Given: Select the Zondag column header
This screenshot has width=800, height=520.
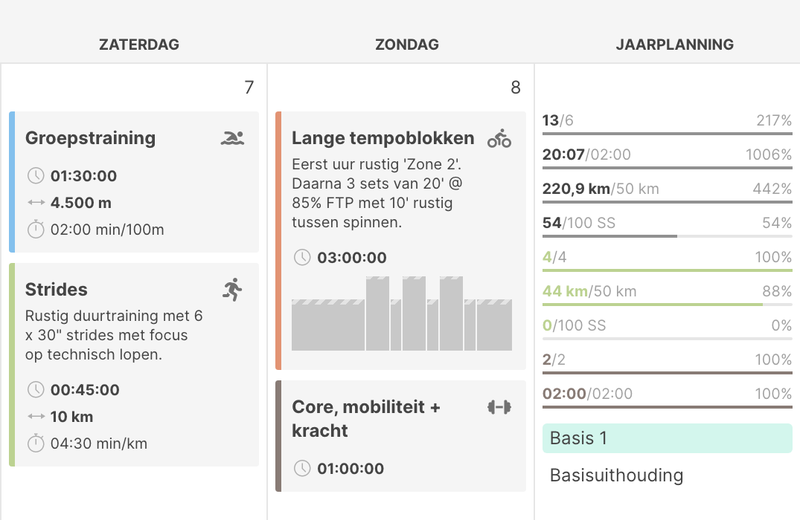Looking at the screenshot, I should coord(406,45).
